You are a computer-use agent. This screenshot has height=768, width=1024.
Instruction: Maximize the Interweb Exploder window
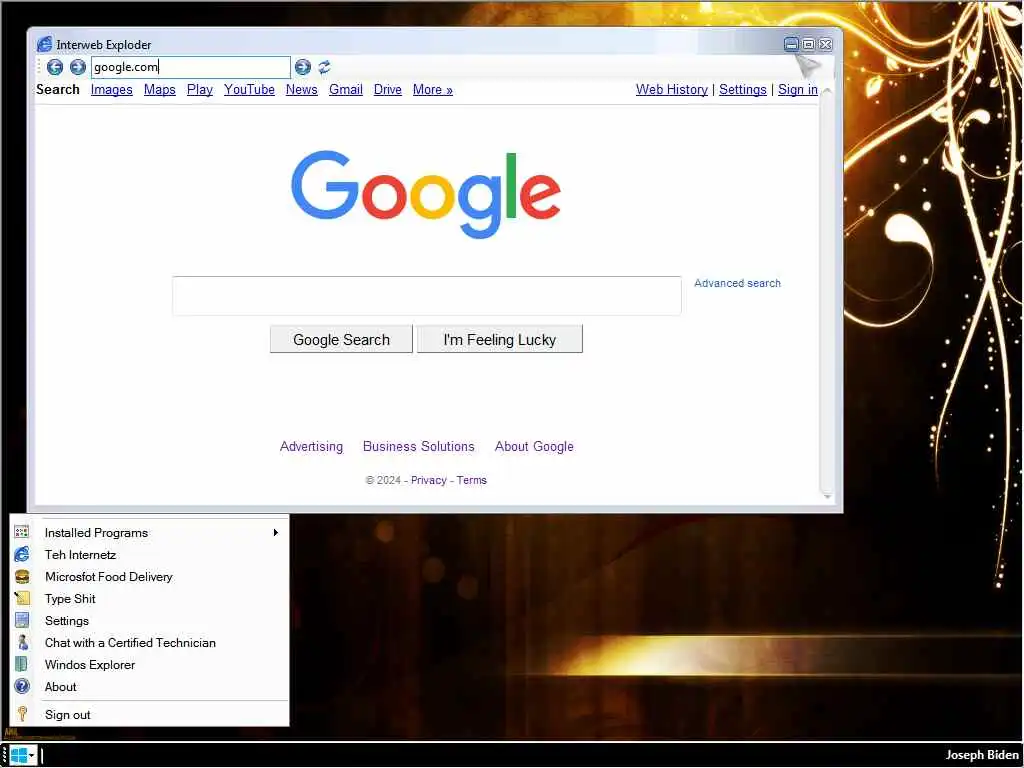(808, 44)
